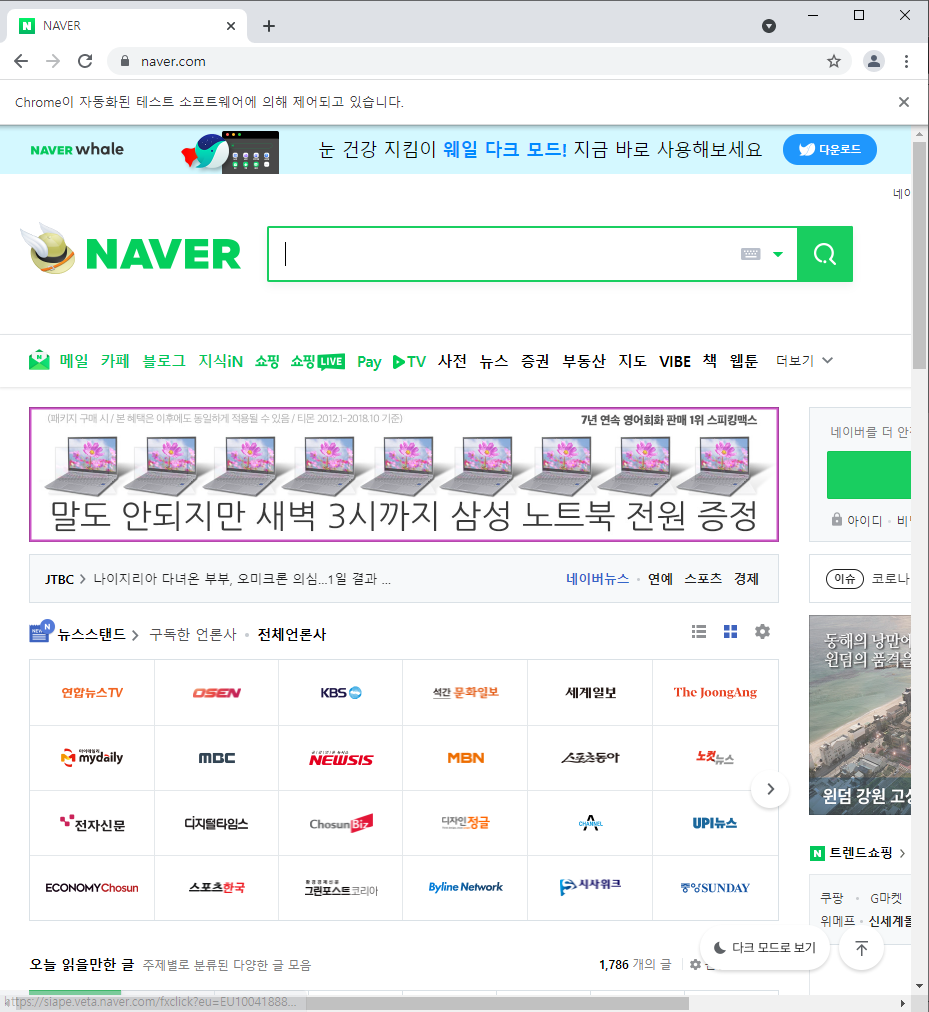
Task: Open 카페 from the service menu
Action: coord(115,361)
